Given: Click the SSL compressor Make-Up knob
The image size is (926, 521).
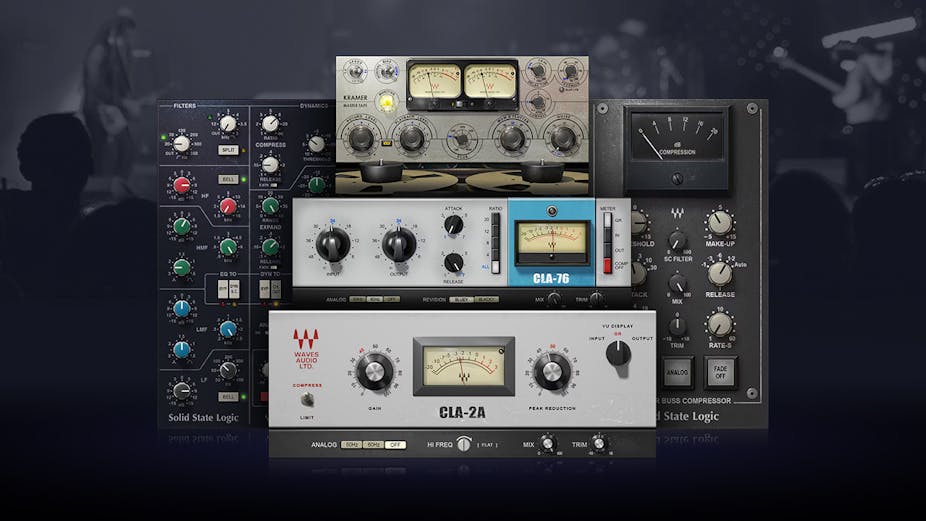Looking at the screenshot, I should tap(719, 222).
